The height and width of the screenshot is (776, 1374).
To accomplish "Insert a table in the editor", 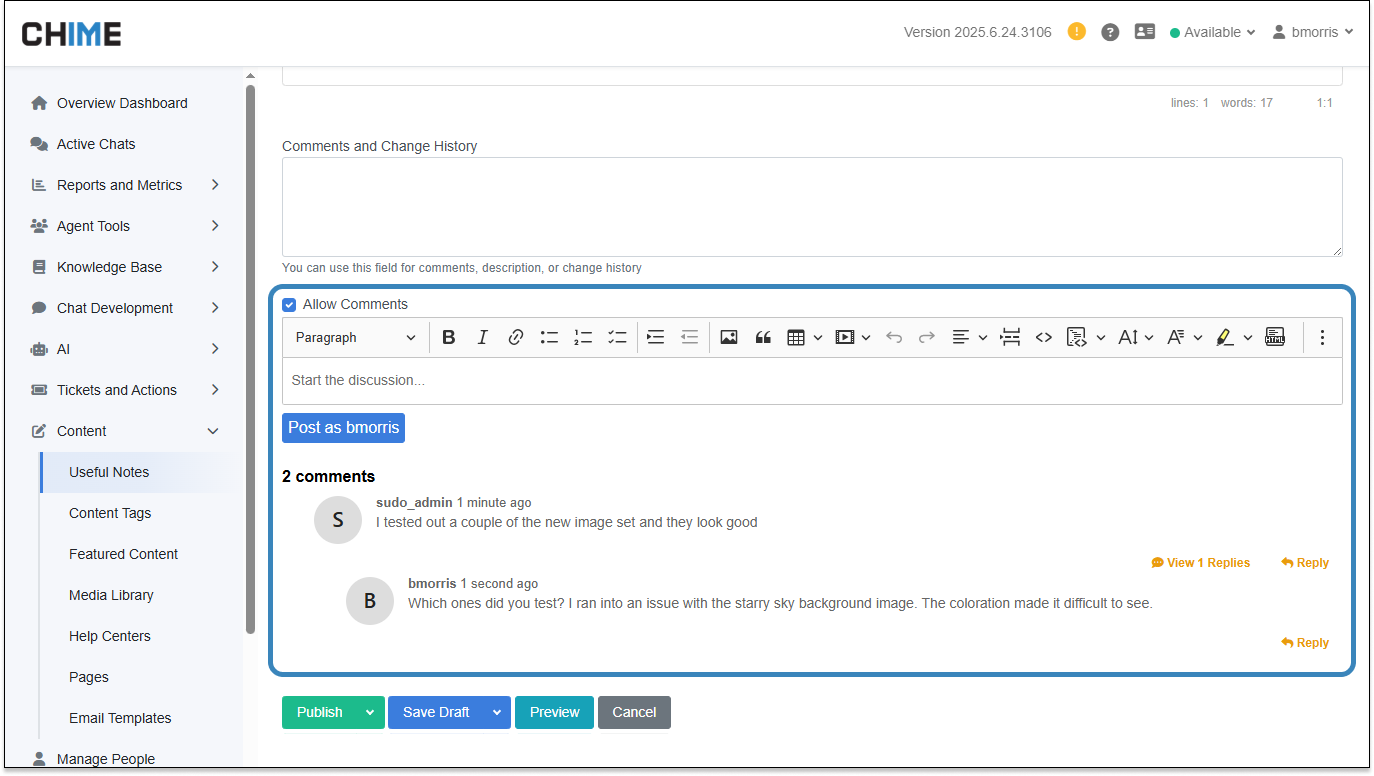I will [x=796, y=338].
